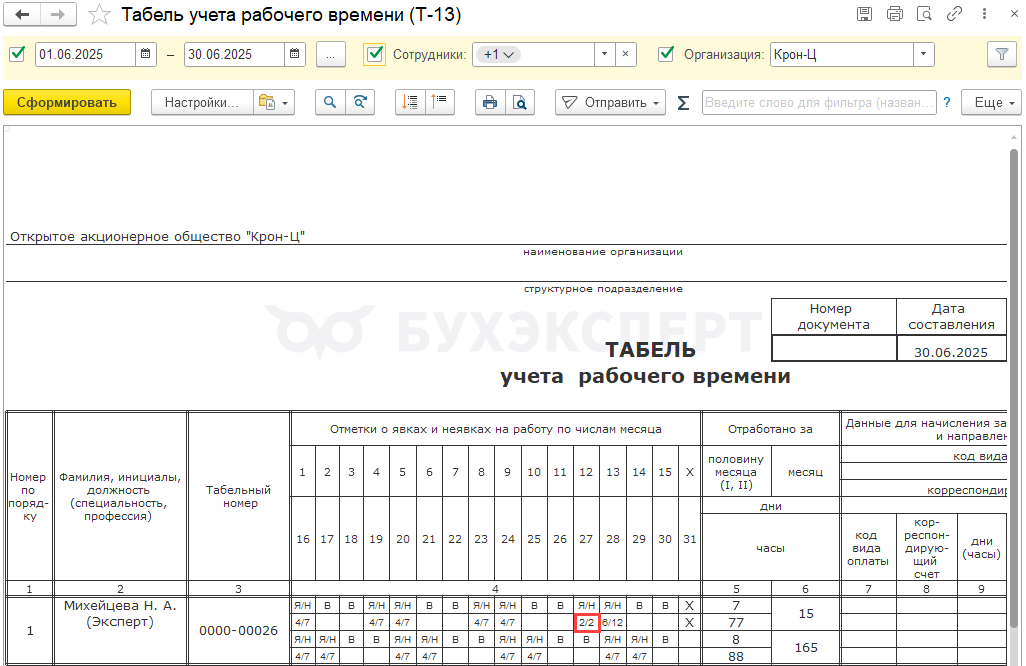Click the magnifier search icon
Viewport: 1026px width, 666px height.
pyautogui.click(x=330, y=103)
